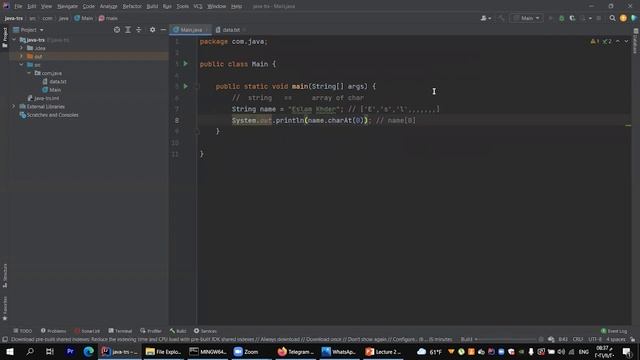Expand the out folder node
This screenshot has height=360, width=640.
tap(22, 56)
